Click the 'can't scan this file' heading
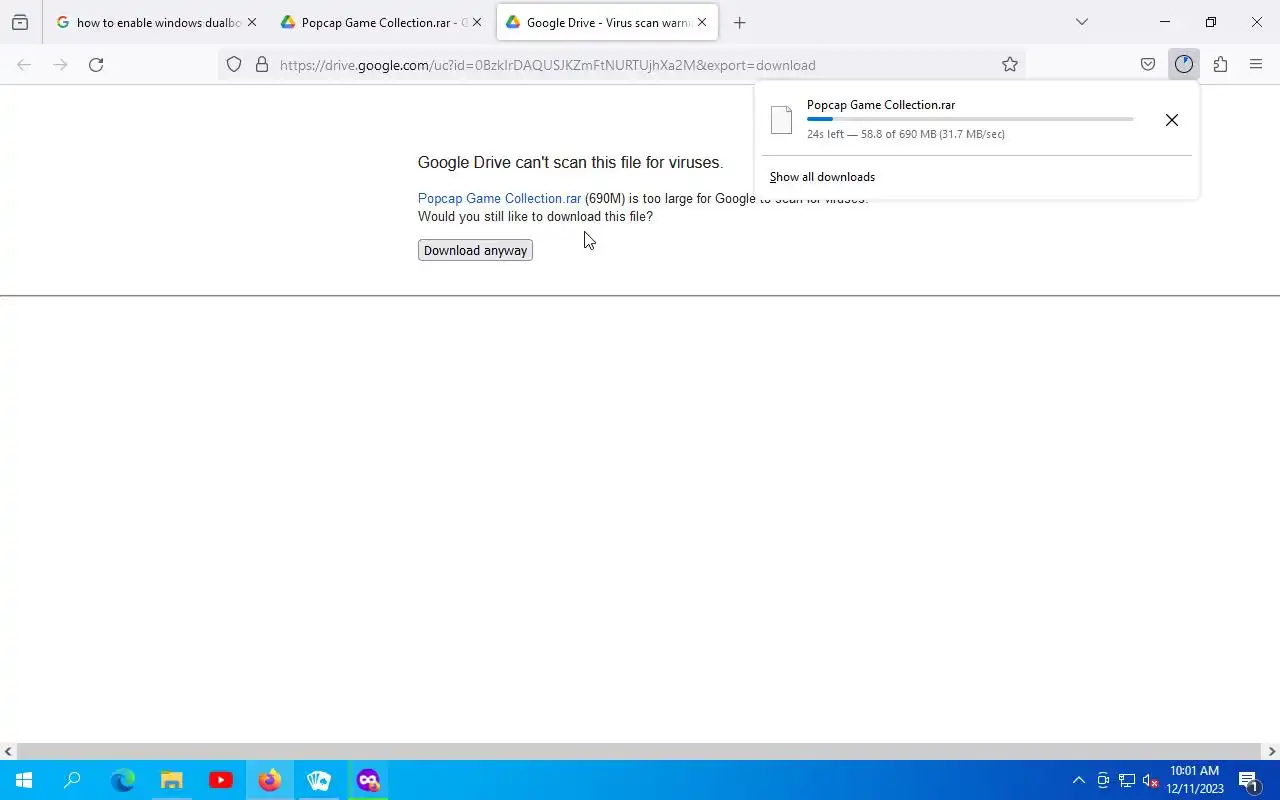This screenshot has width=1280, height=800. coord(570,162)
